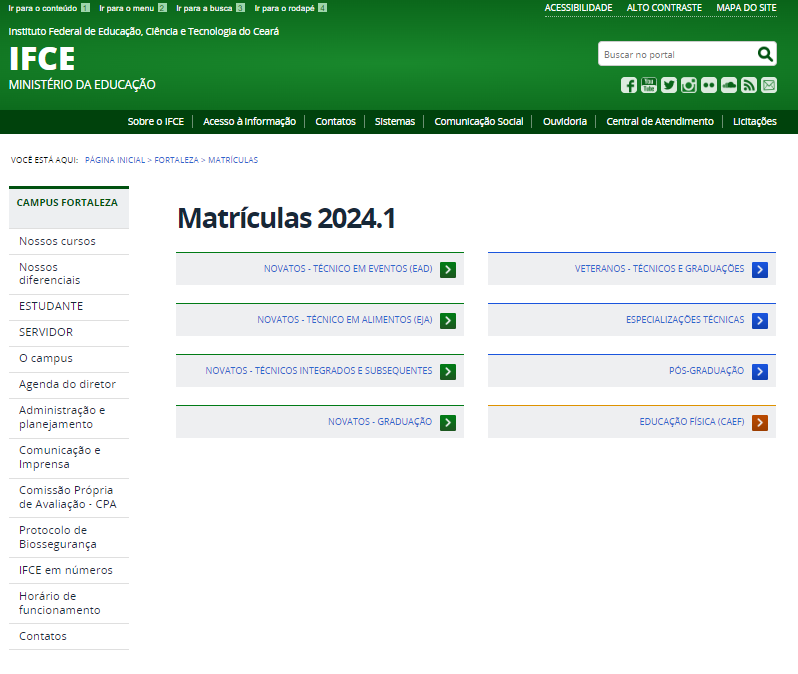Viewport: 798px width, 674px height.
Task: Click the blue arrow beside Pós-Graduação
Action: pyautogui.click(x=760, y=372)
